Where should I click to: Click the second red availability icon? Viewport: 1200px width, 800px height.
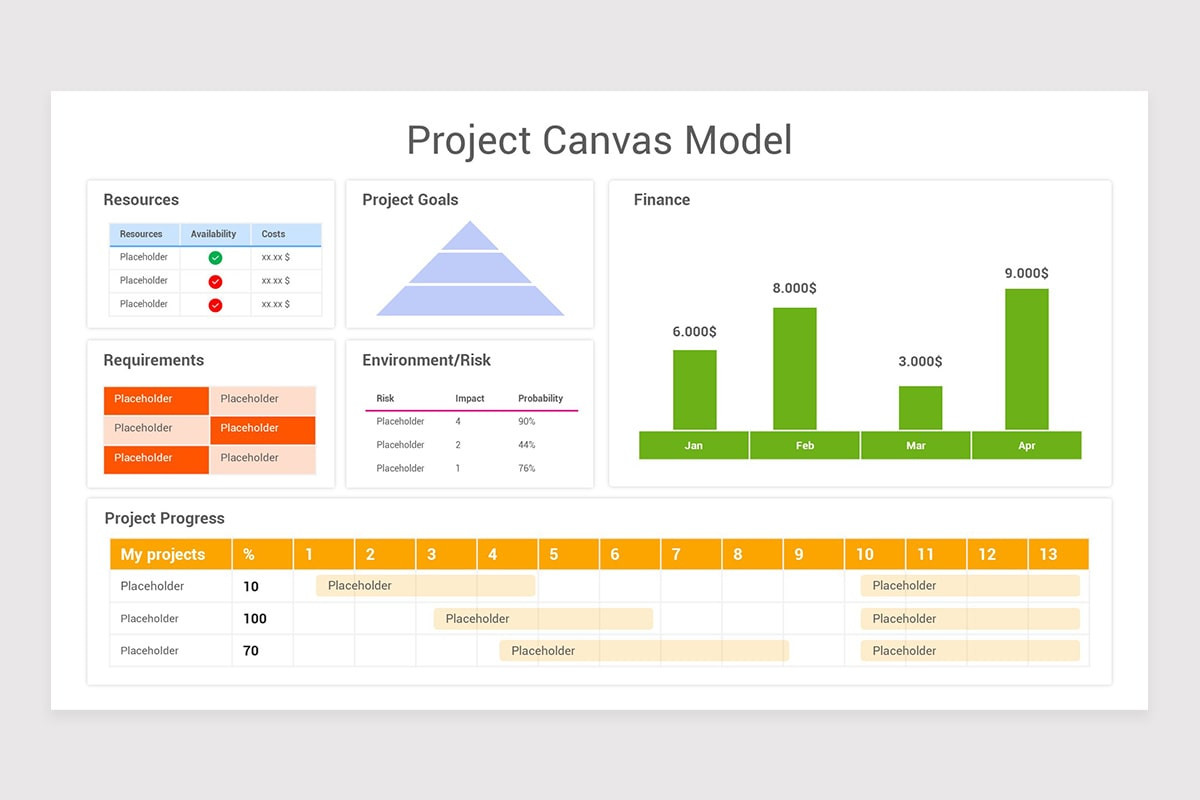click(214, 304)
